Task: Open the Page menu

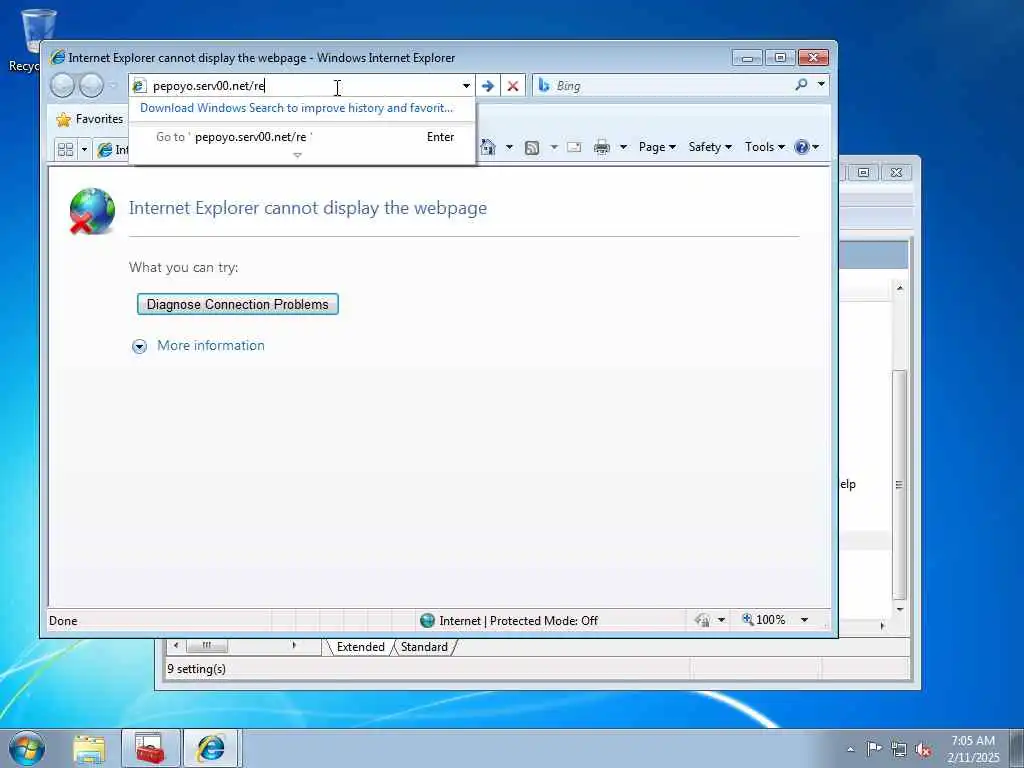Action: (x=657, y=147)
